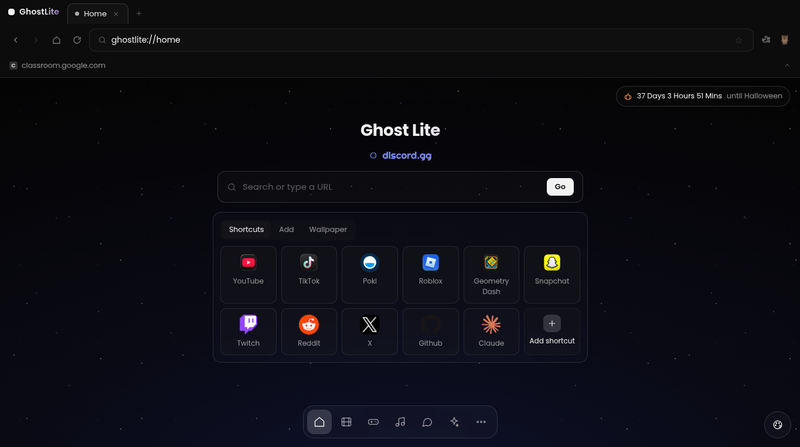Go forward with the forward arrow
This screenshot has width=800, height=447.
point(36,40)
